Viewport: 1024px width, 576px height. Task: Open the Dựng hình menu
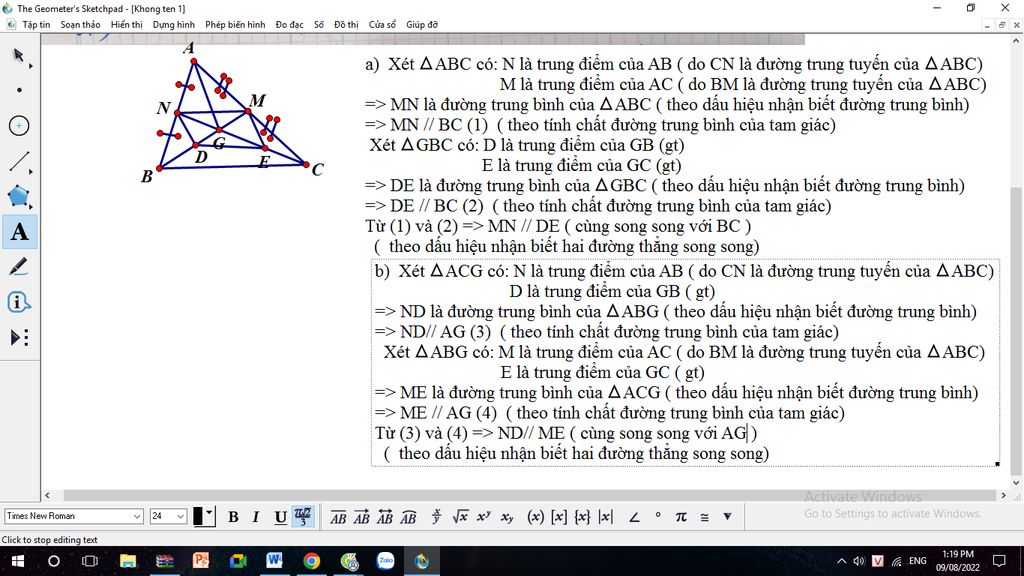click(x=174, y=25)
